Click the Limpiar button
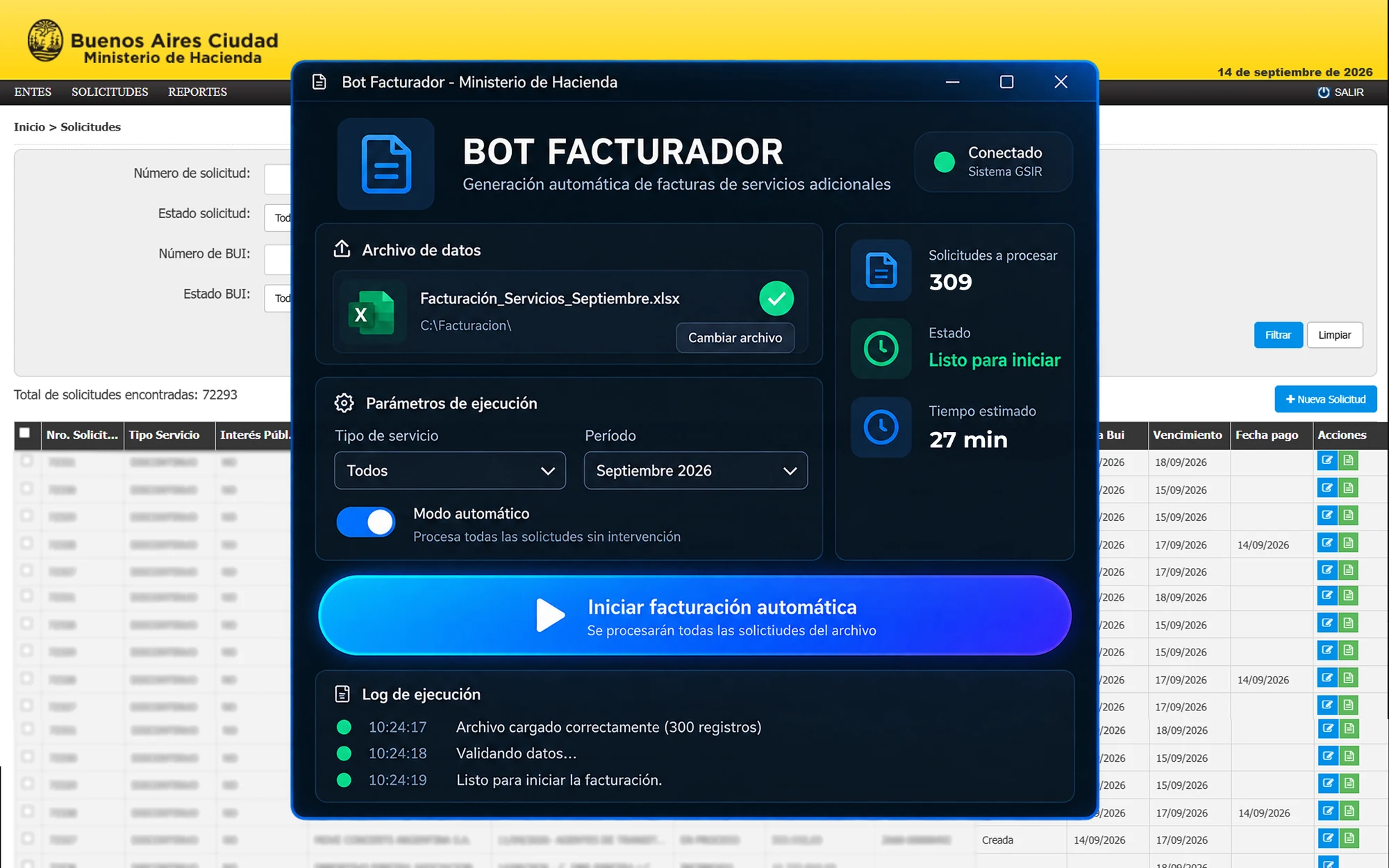1389x868 pixels. 1334,335
